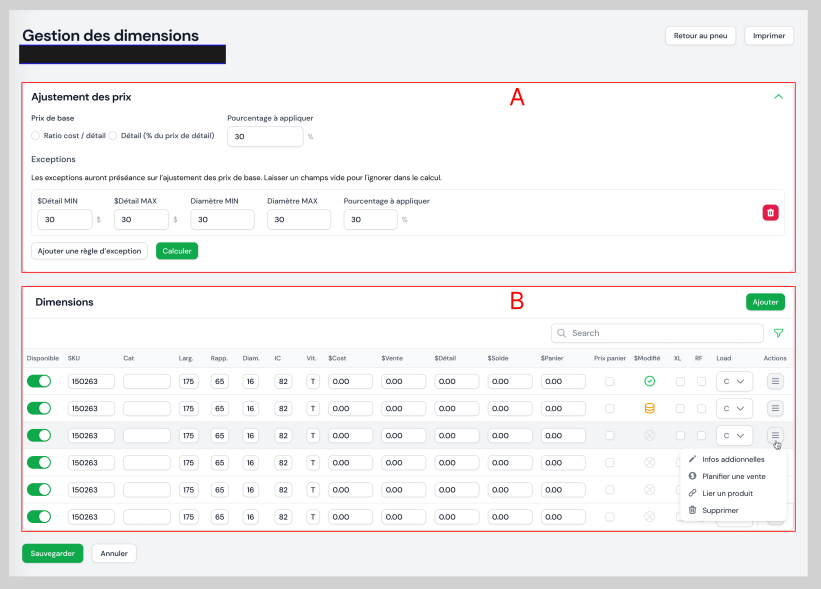Open the Load dropdown in the highlighted third row
Screen dimensions: 821x589
click(x=734, y=436)
